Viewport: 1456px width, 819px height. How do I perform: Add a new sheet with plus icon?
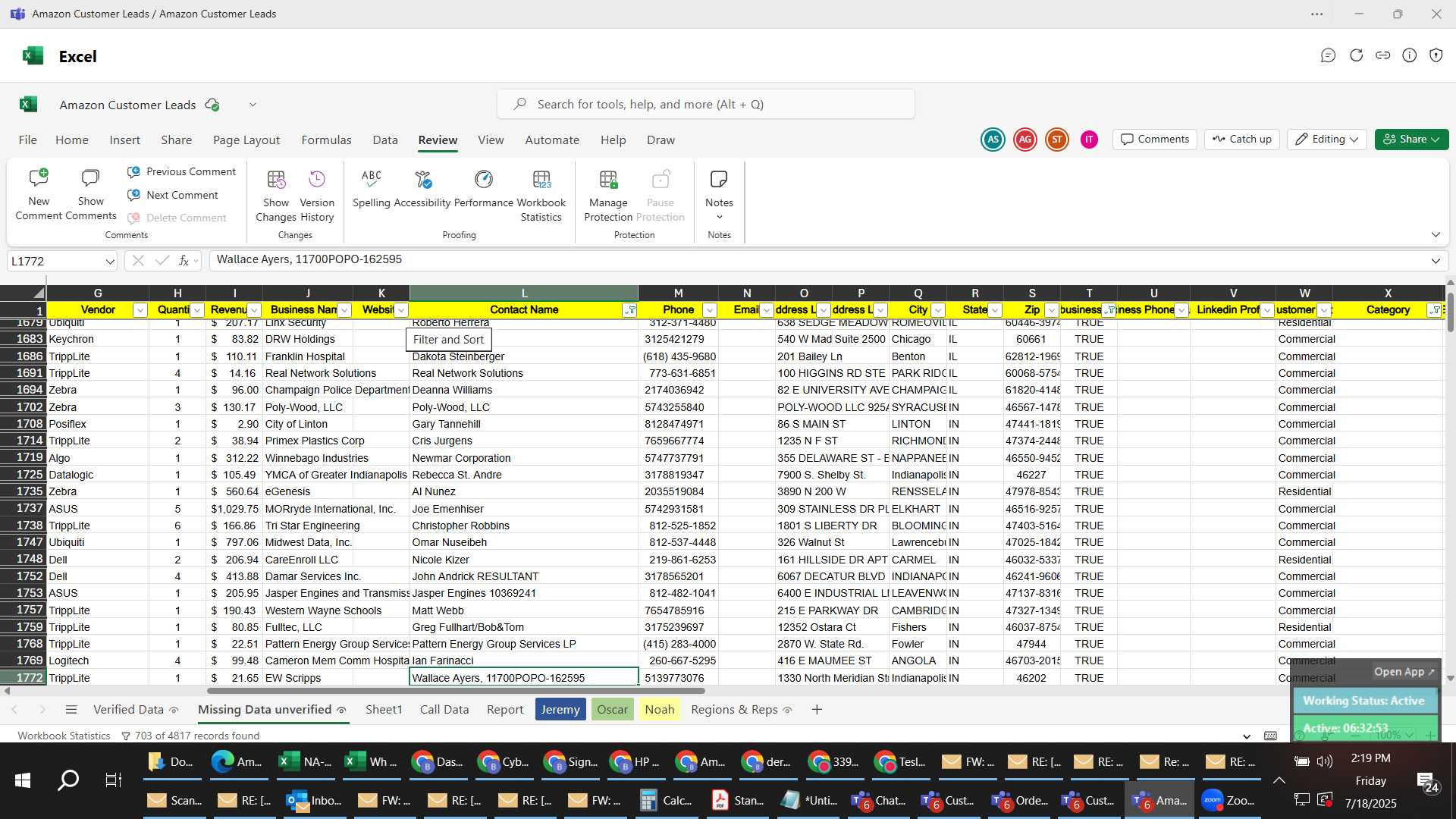[817, 710]
